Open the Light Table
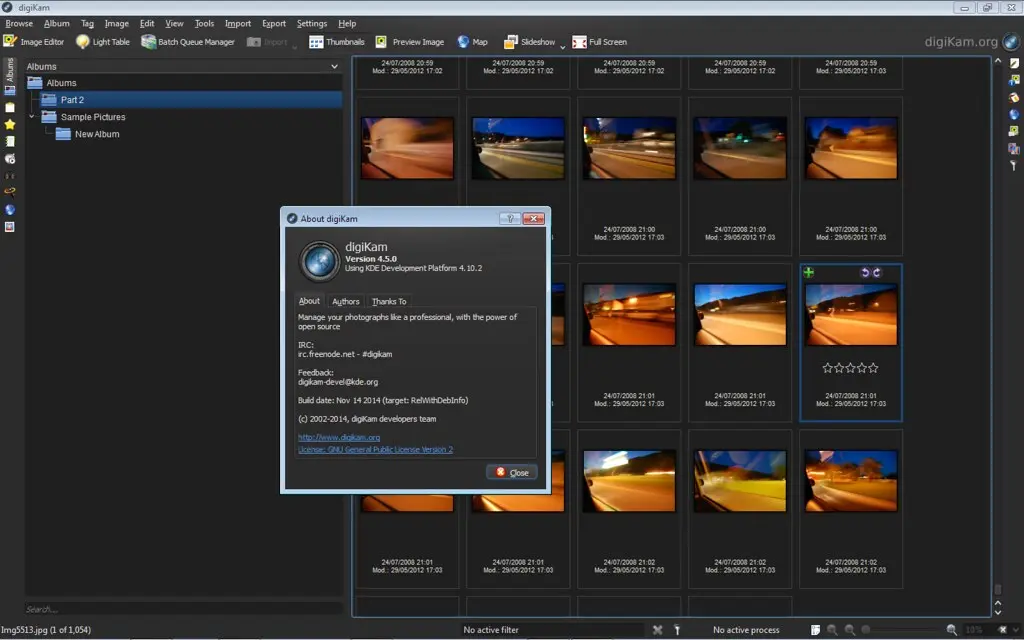The width and height of the screenshot is (1024, 640). (103, 42)
